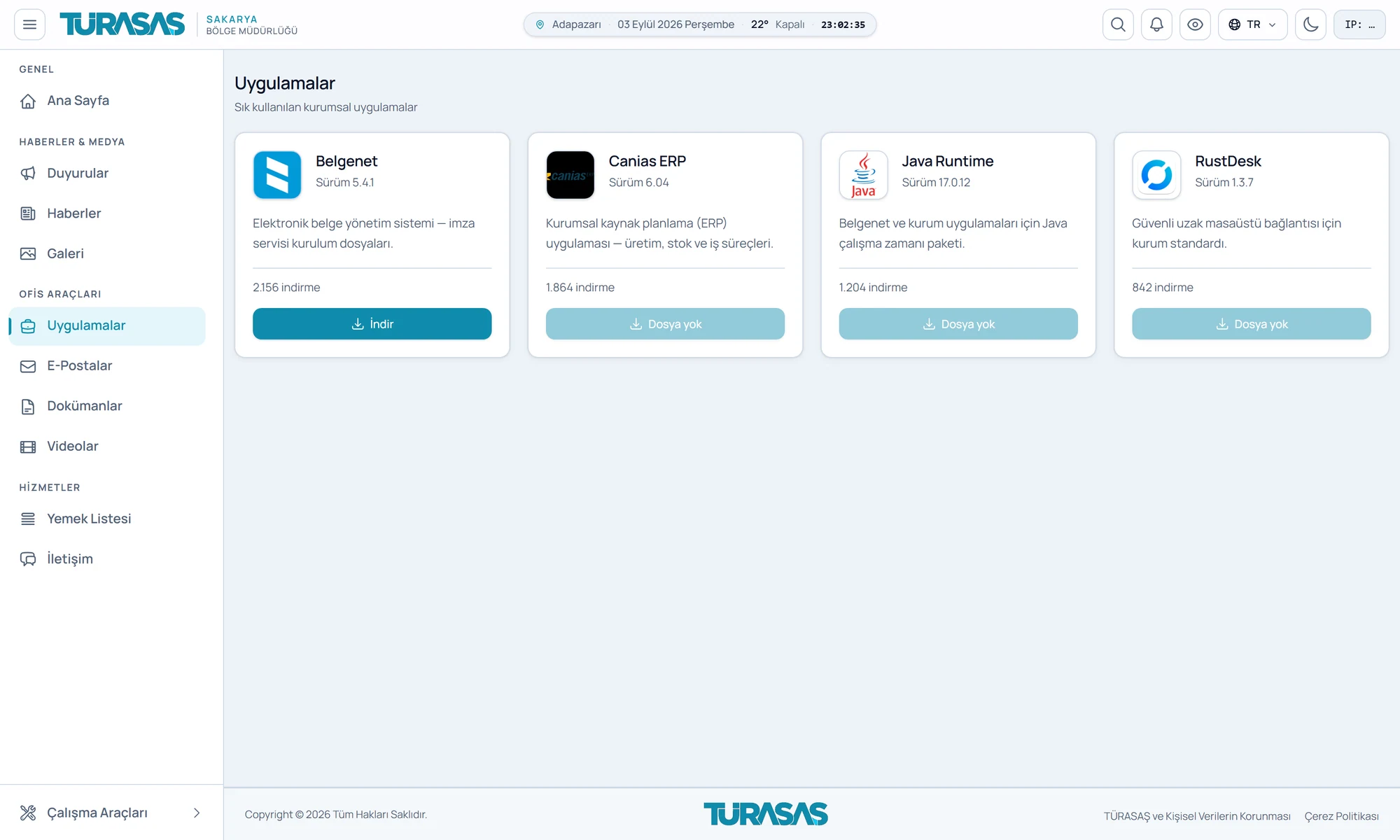Select Uygulamalar sidebar item
The image size is (1400, 840).
(x=107, y=326)
